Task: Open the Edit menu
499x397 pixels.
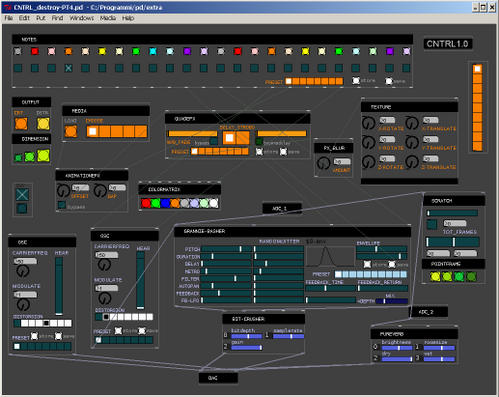Action: [x=24, y=18]
